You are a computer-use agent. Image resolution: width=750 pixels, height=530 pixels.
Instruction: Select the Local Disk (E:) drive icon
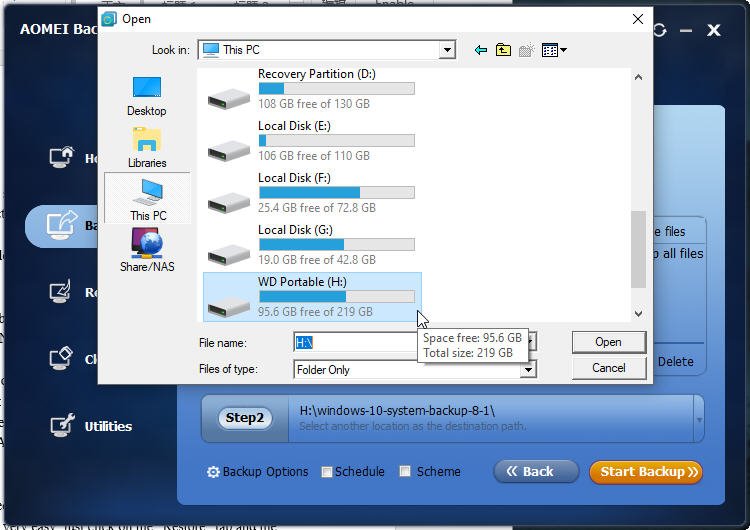coord(229,151)
